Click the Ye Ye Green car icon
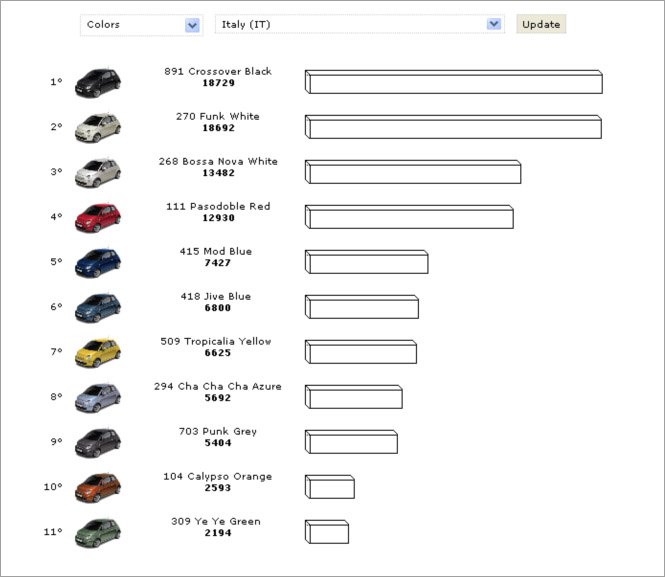The width and height of the screenshot is (665, 577). click(x=97, y=531)
